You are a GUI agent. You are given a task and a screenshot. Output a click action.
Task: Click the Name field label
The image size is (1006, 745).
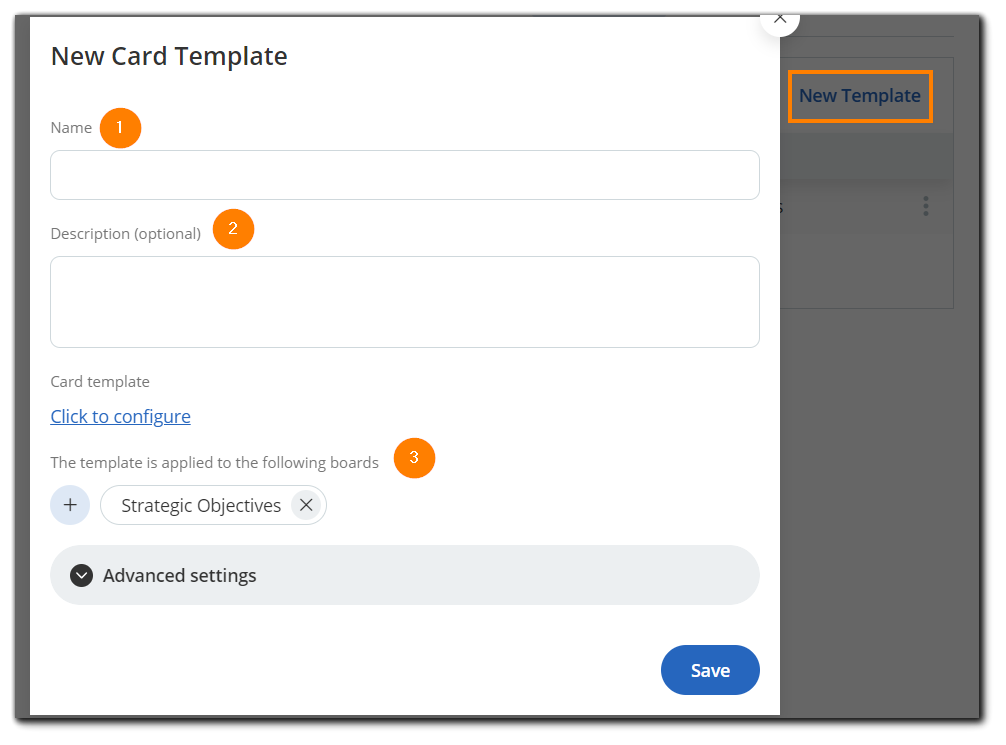71,128
